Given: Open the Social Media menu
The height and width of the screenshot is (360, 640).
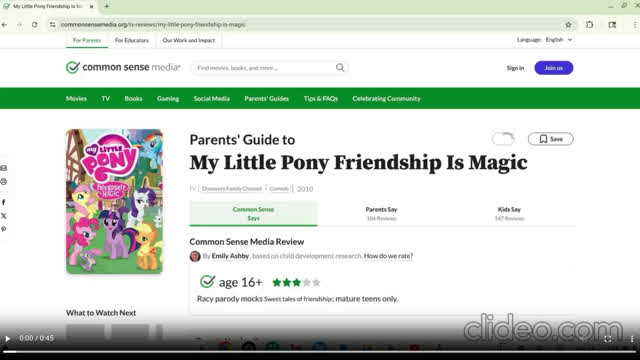Looking at the screenshot, I should 211,99.
